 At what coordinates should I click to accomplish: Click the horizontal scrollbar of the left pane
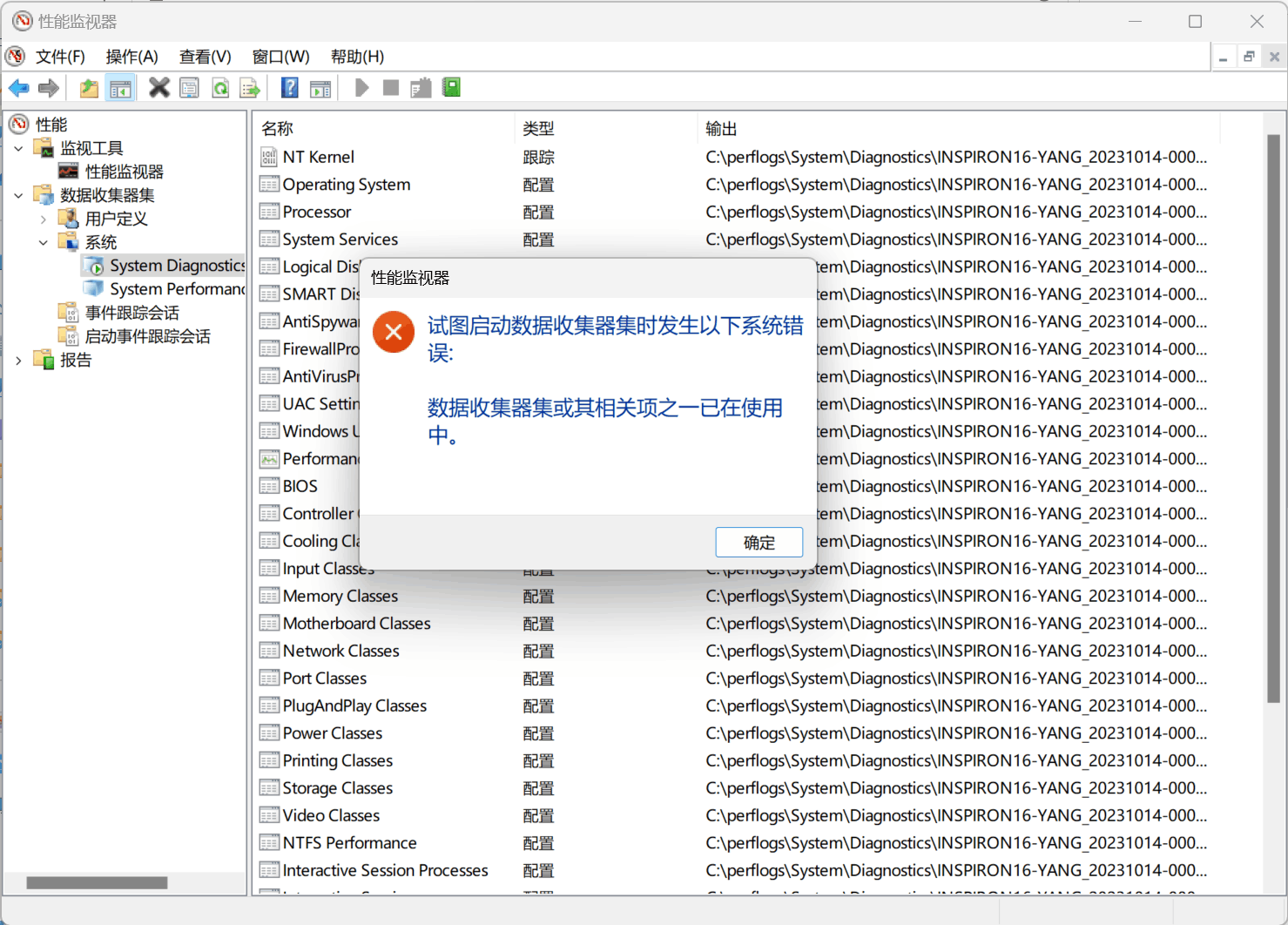[96, 882]
